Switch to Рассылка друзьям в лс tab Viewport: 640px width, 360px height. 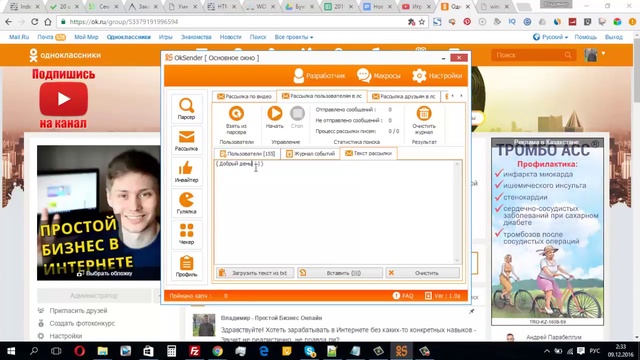point(404,96)
